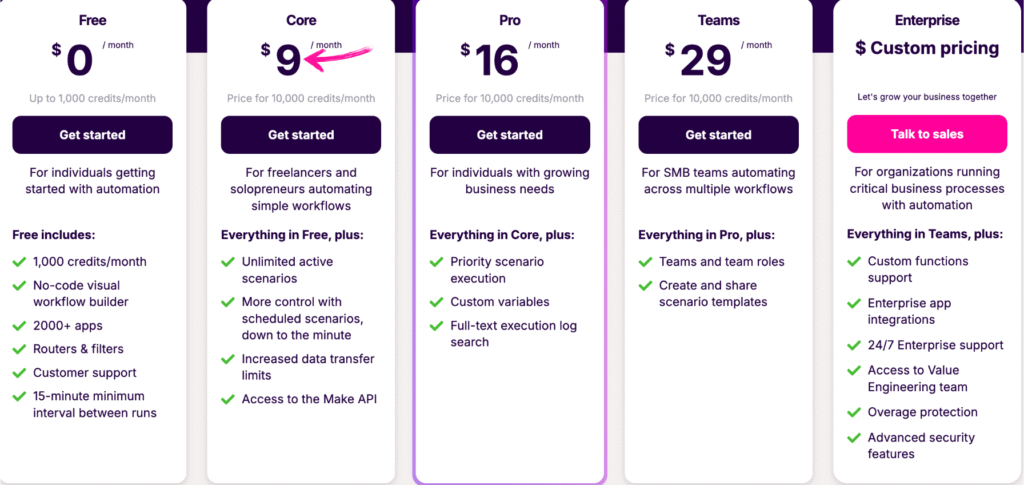Screen dimensions: 1024x485
Task: Click checkmark beside Routers & filters
Action: 19,349
